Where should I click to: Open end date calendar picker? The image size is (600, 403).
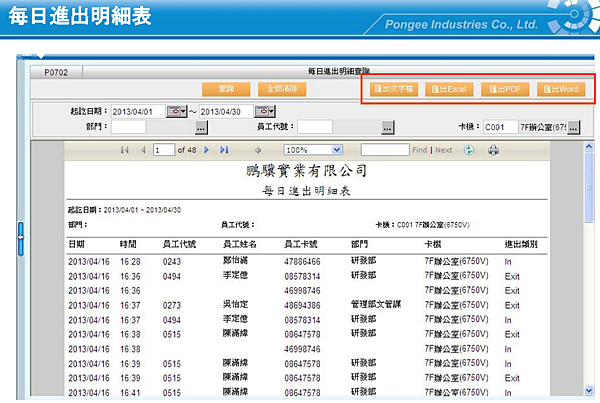coord(265,111)
